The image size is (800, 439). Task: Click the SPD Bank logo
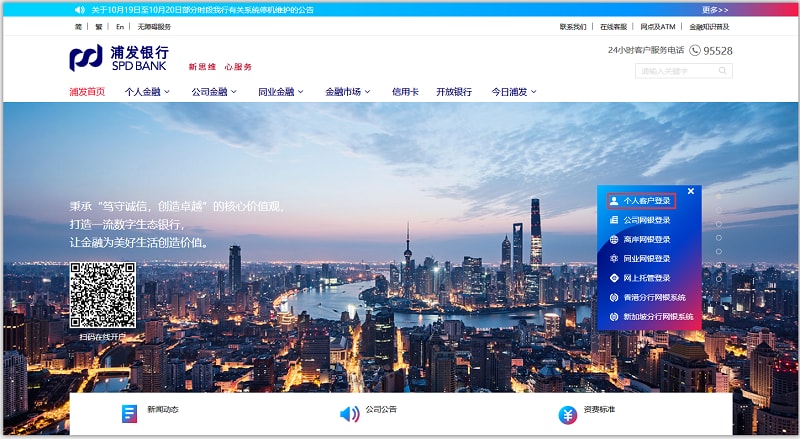(x=119, y=58)
